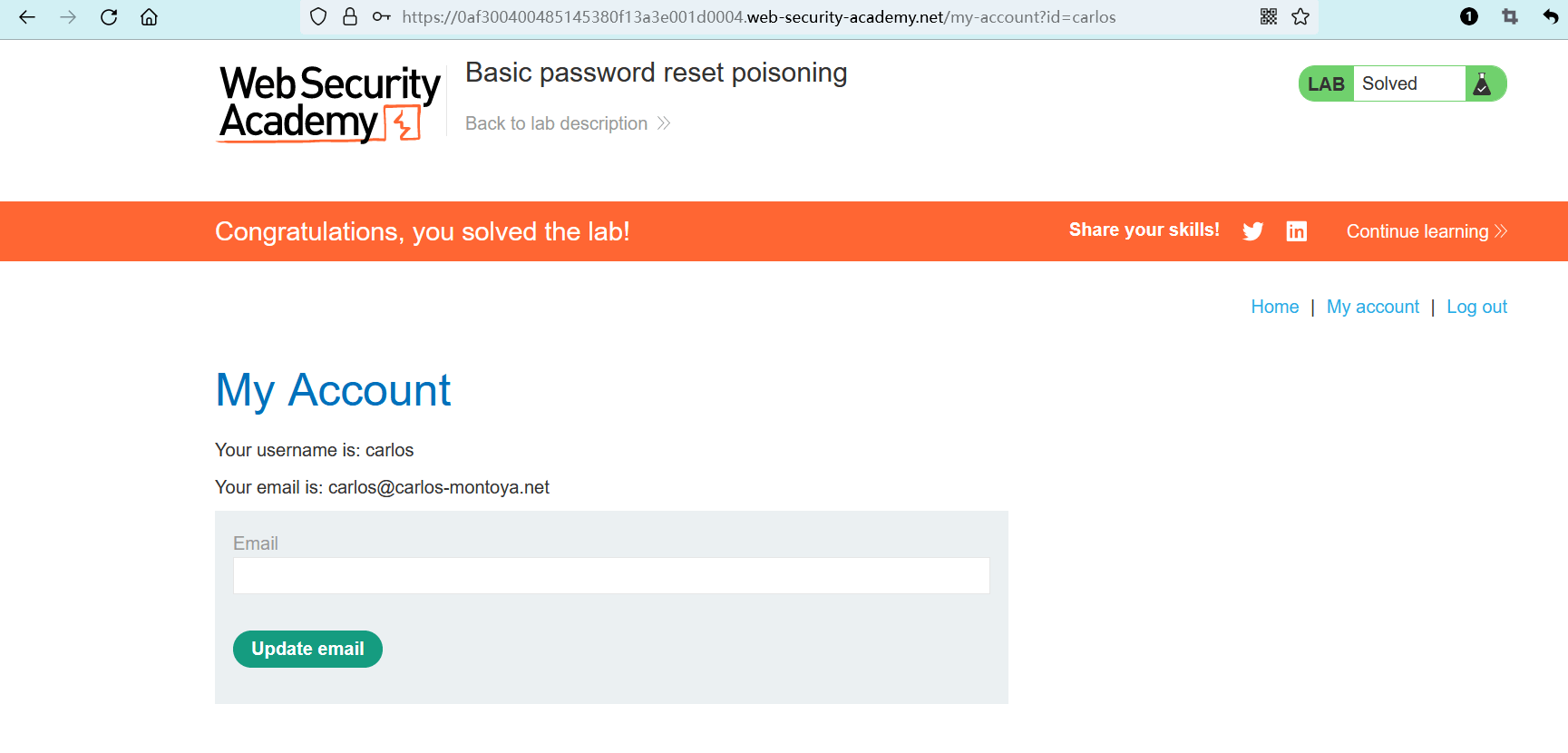Reload the page with refresh icon
The width and height of the screenshot is (1568, 753).
pos(109,17)
